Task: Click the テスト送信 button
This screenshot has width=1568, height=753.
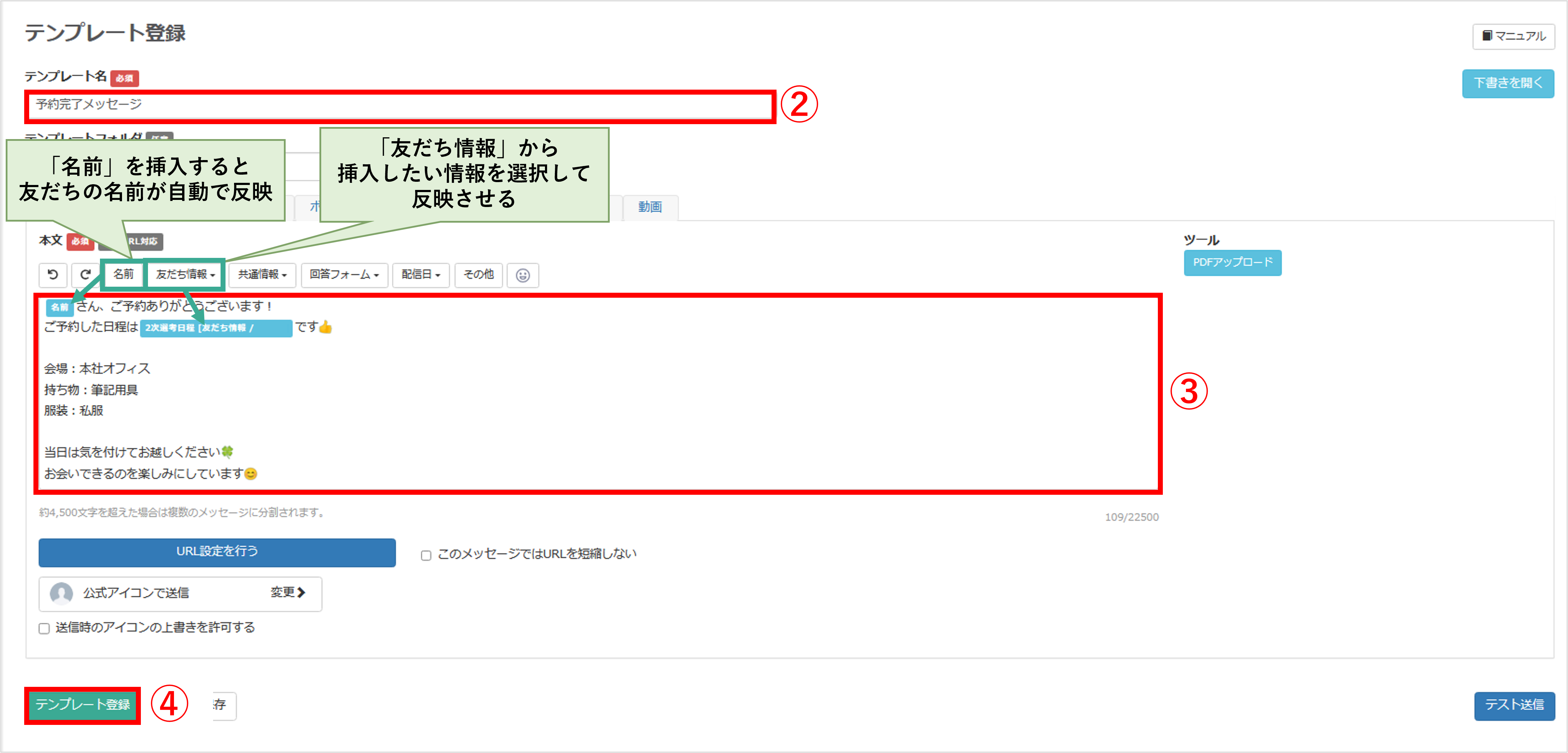Action: click(1514, 706)
